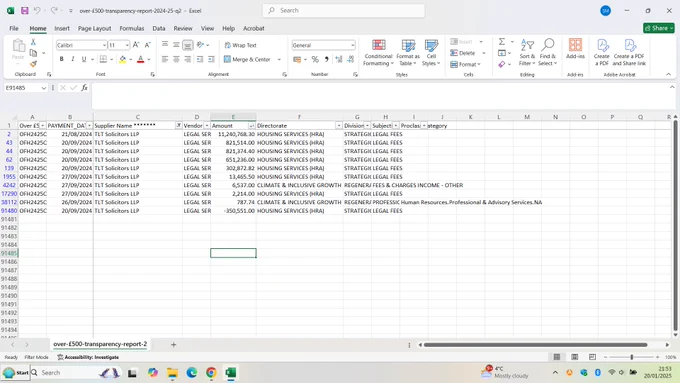Click Accessibility: Investigate status item
Screen dimensions: 680x383
[88, 357]
